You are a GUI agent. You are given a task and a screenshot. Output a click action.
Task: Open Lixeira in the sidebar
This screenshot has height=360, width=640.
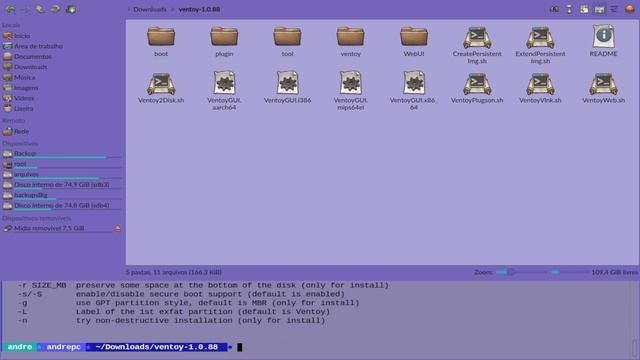coord(24,109)
